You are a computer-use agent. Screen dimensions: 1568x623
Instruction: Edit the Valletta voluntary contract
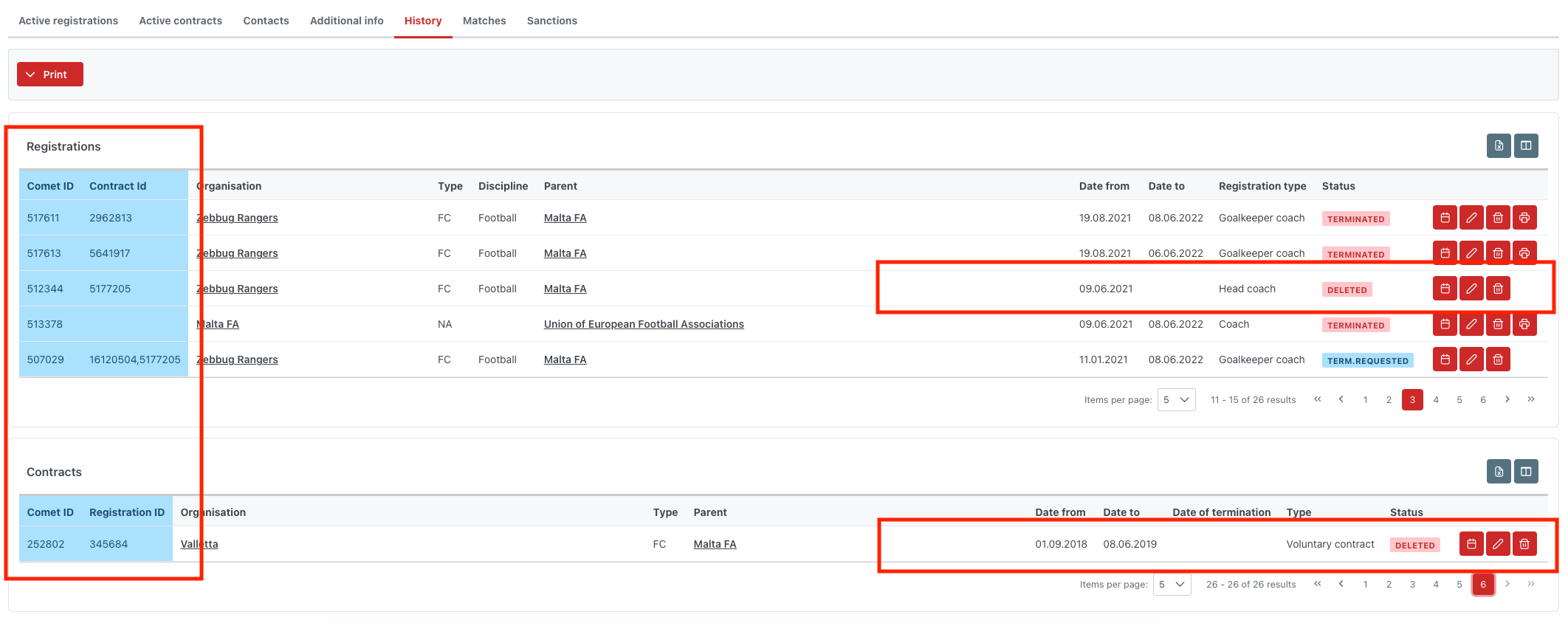(1498, 544)
